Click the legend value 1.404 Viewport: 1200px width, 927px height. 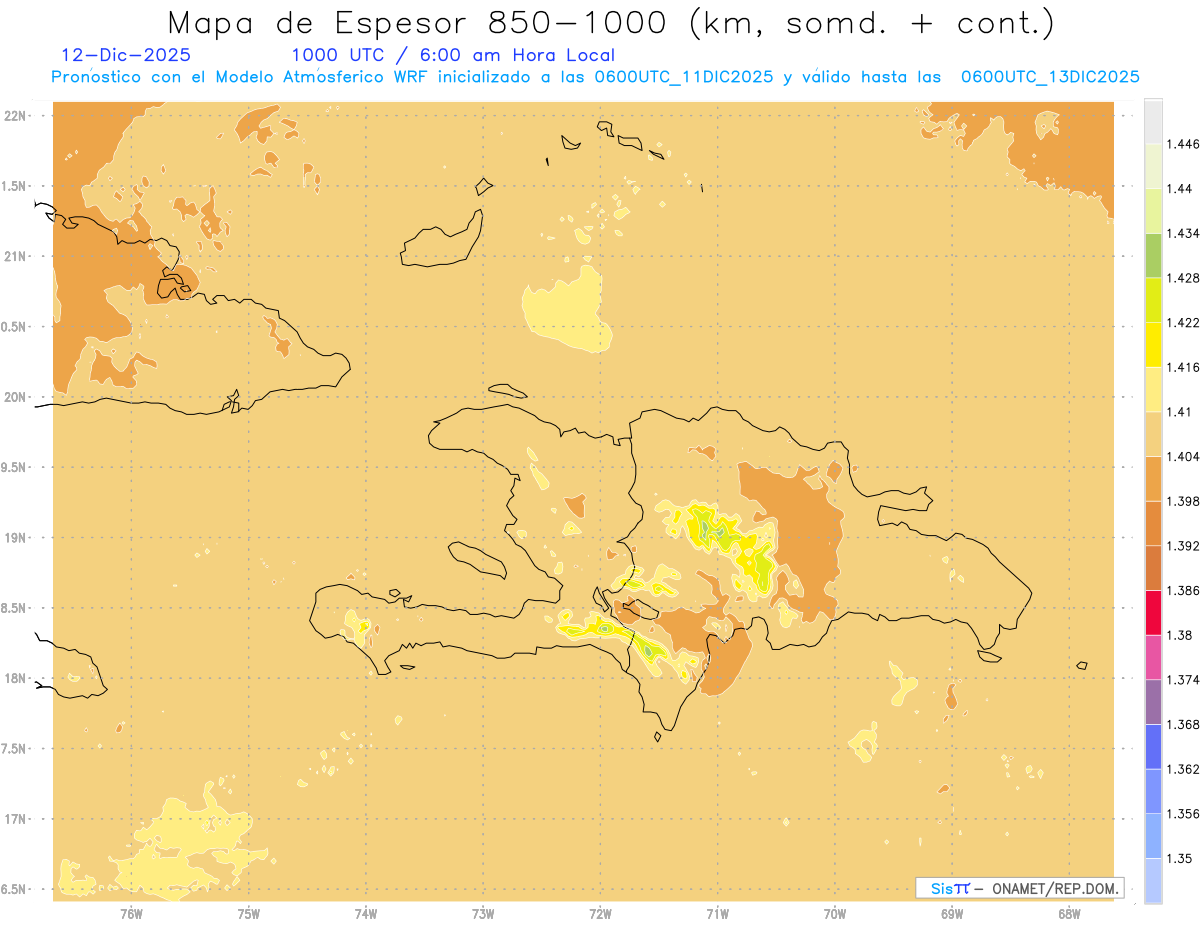click(x=1184, y=456)
